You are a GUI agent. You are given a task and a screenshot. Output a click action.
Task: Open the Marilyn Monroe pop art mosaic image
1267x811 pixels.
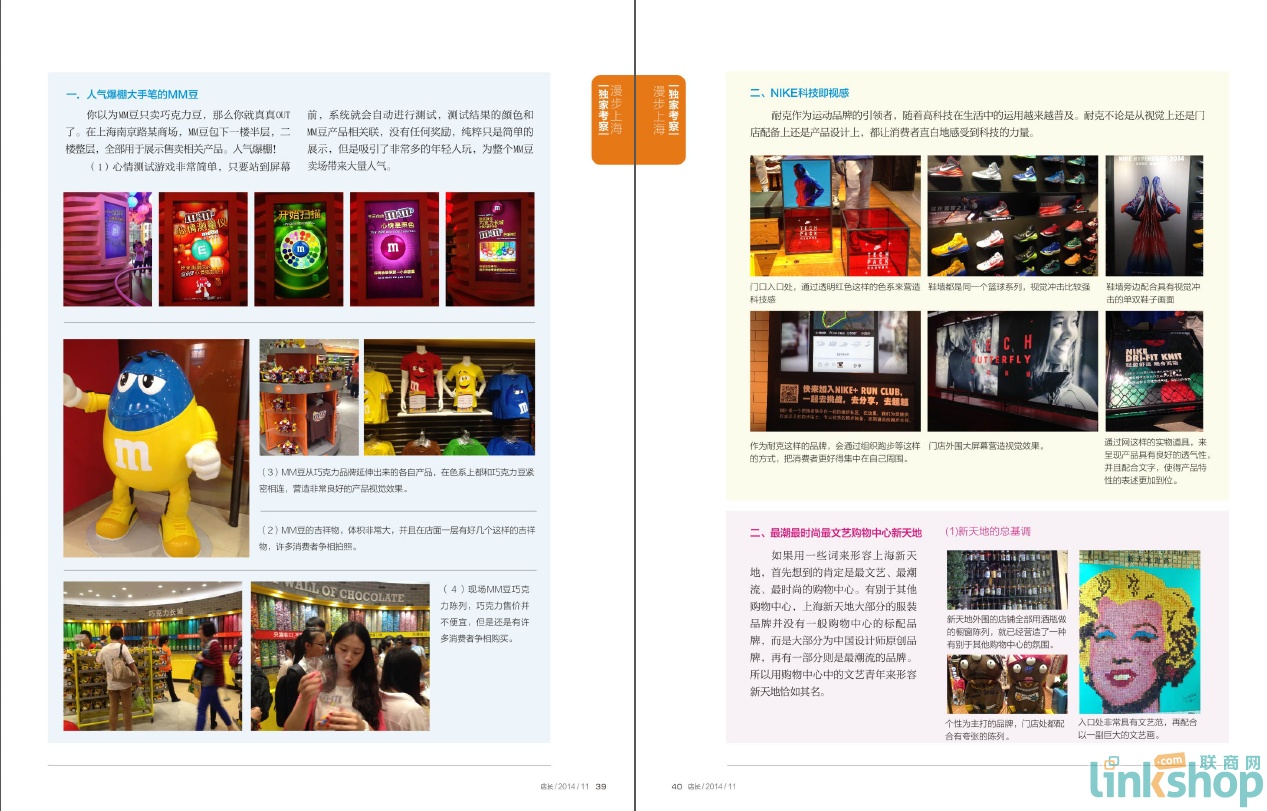click(x=1138, y=631)
